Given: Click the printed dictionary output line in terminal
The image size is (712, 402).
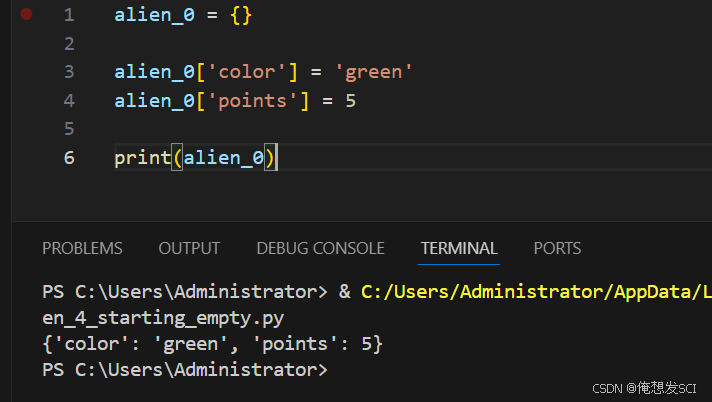Looking at the screenshot, I should pyautogui.click(x=213, y=344).
